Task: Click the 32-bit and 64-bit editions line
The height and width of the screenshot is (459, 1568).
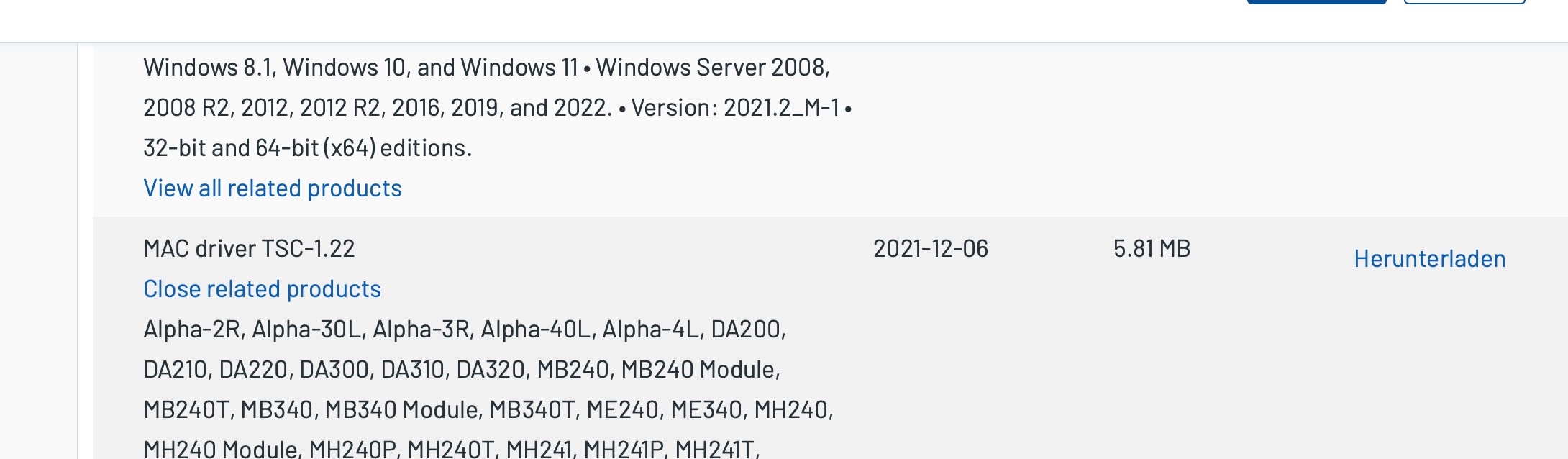Action: tap(307, 148)
